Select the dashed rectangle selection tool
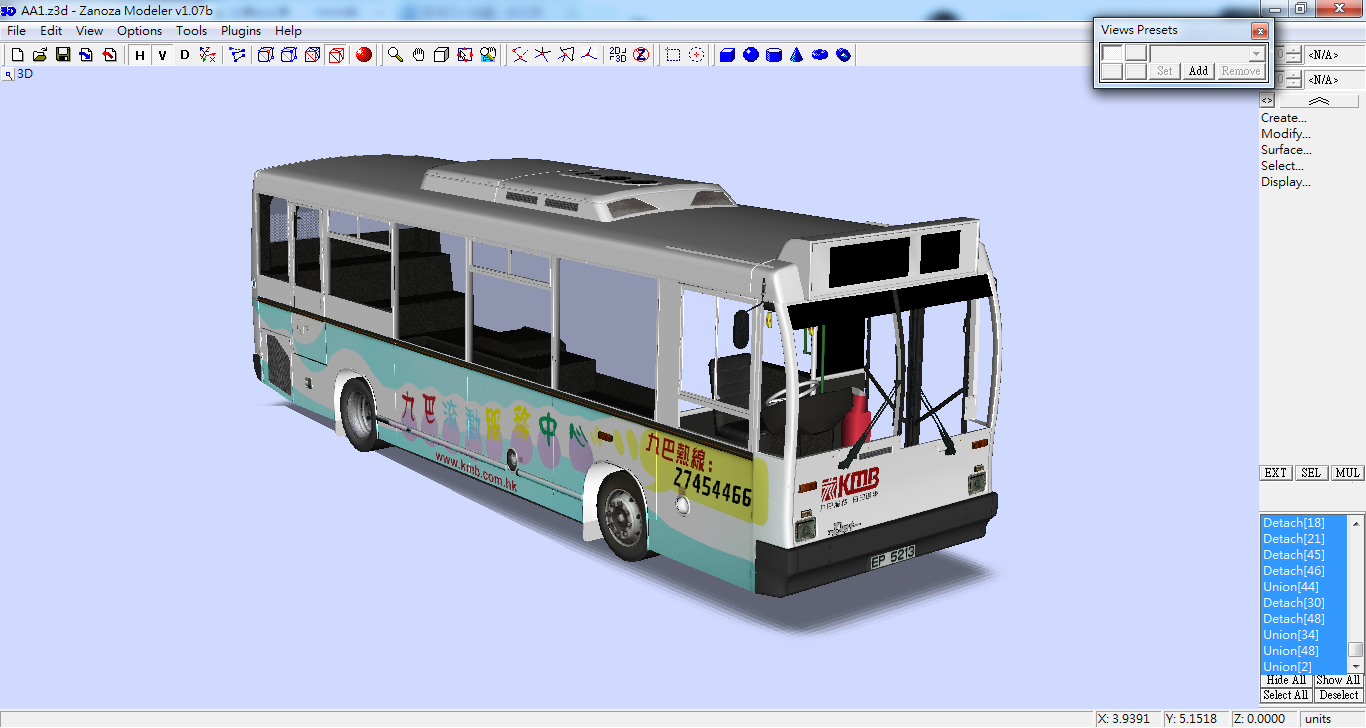 point(673,55)
